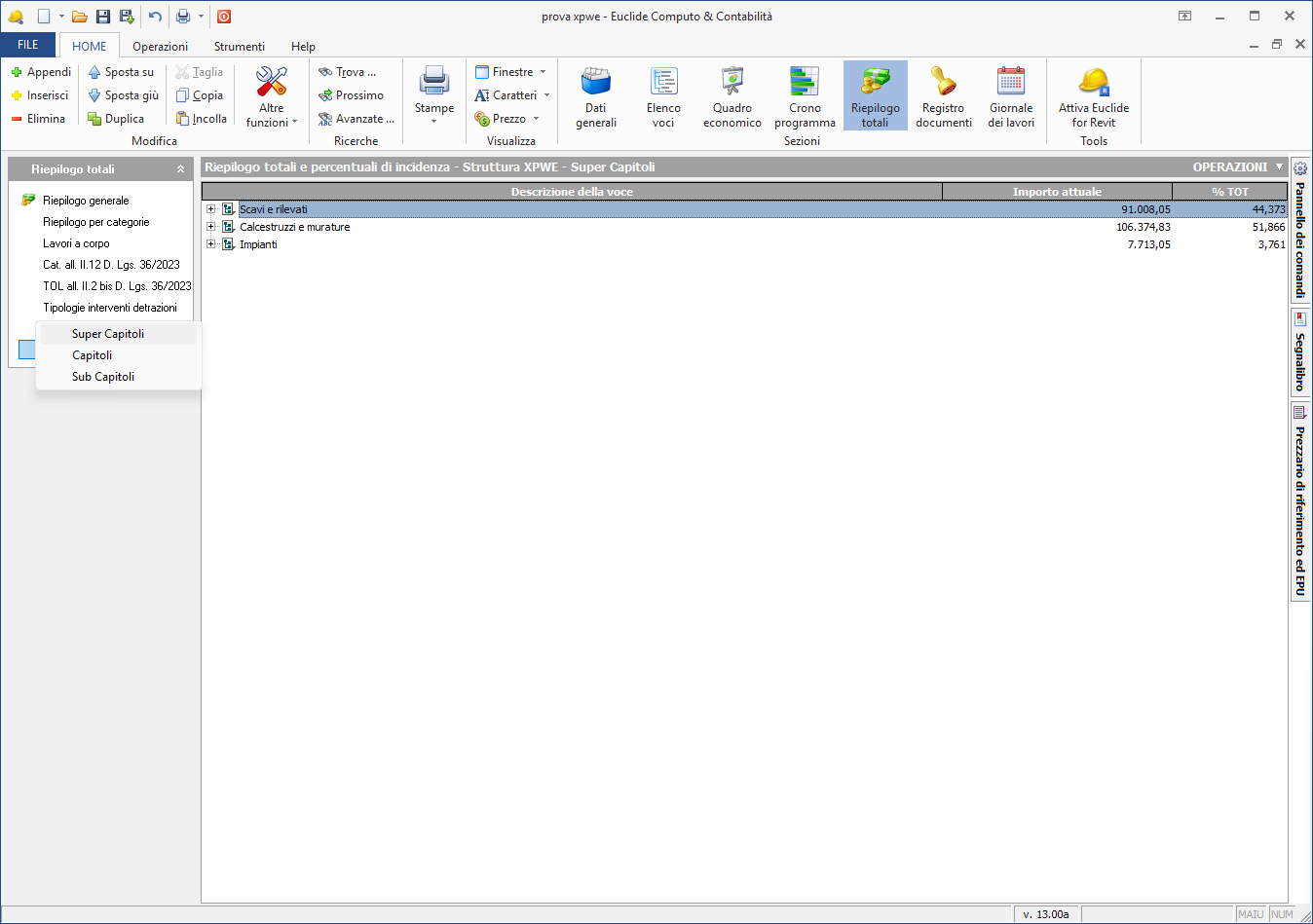This screenshot has width=1313, height=924.
Task: Open the Quadro economico section
Action: click(732, 95)
